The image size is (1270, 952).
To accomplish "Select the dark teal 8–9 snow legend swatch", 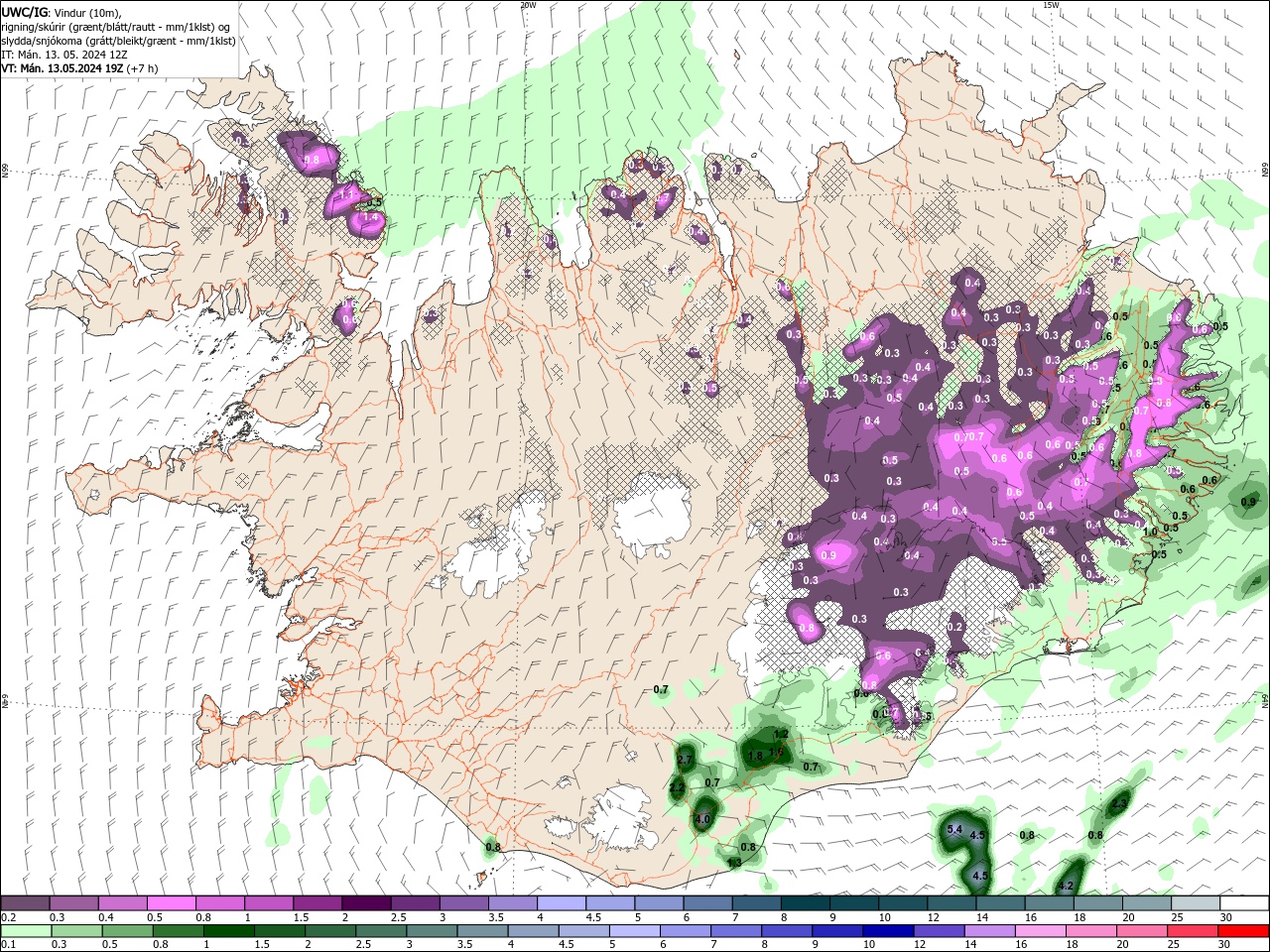I will (805, 903).
